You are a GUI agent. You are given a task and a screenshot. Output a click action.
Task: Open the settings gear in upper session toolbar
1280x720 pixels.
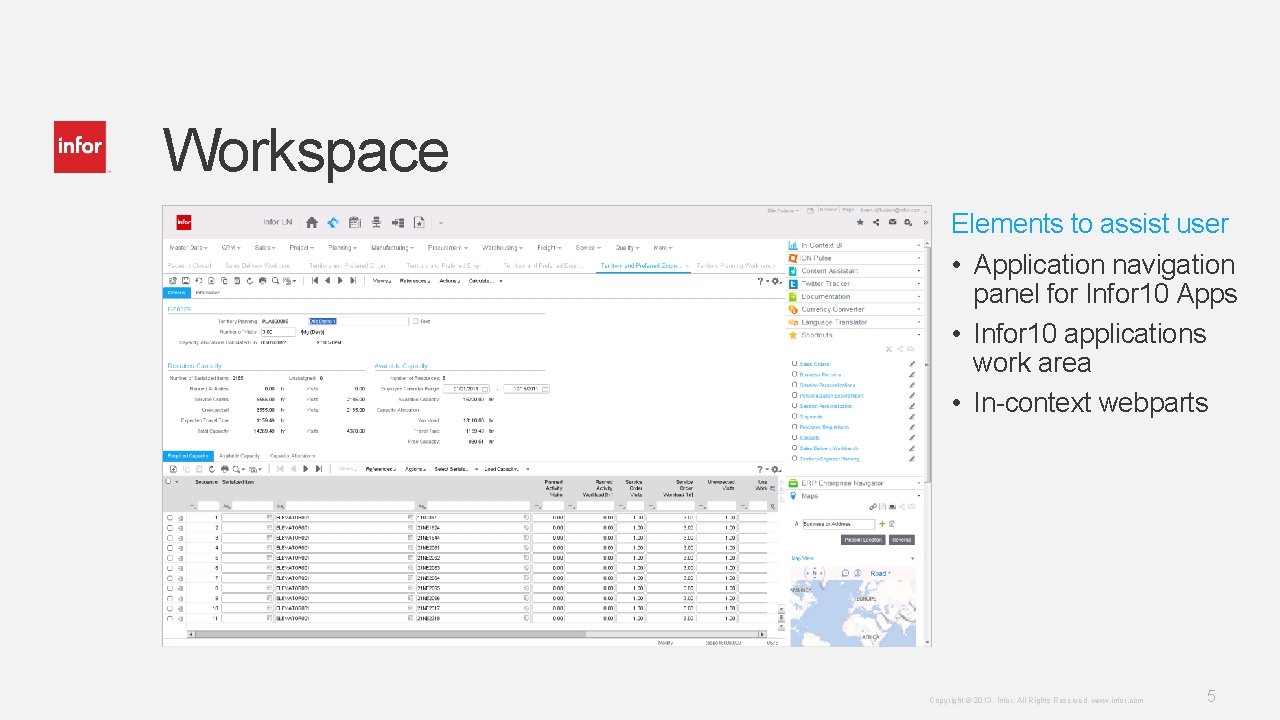pos(775,281)
